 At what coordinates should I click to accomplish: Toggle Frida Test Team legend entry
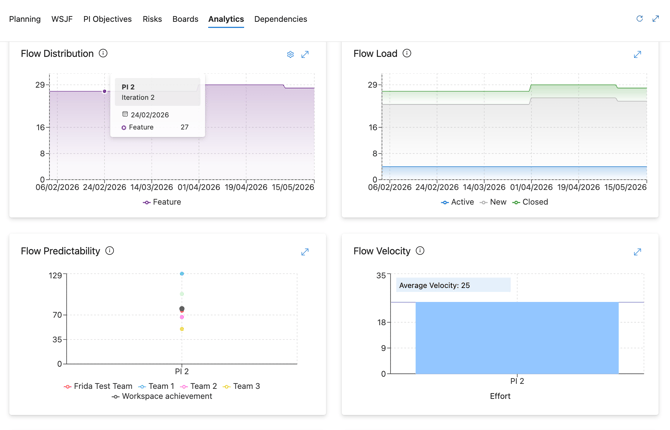tap(98, 386)
